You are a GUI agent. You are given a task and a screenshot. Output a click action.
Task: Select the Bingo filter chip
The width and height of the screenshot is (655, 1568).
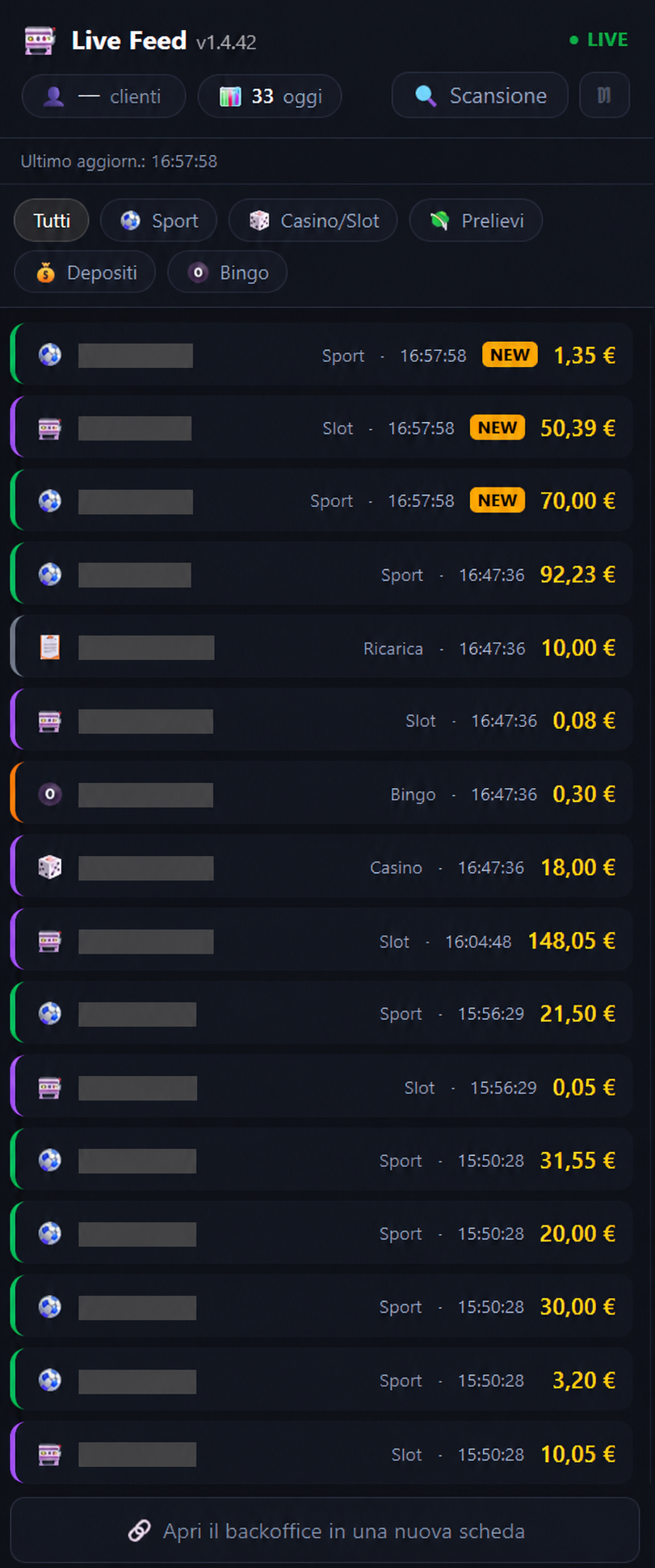coord(227,272)
